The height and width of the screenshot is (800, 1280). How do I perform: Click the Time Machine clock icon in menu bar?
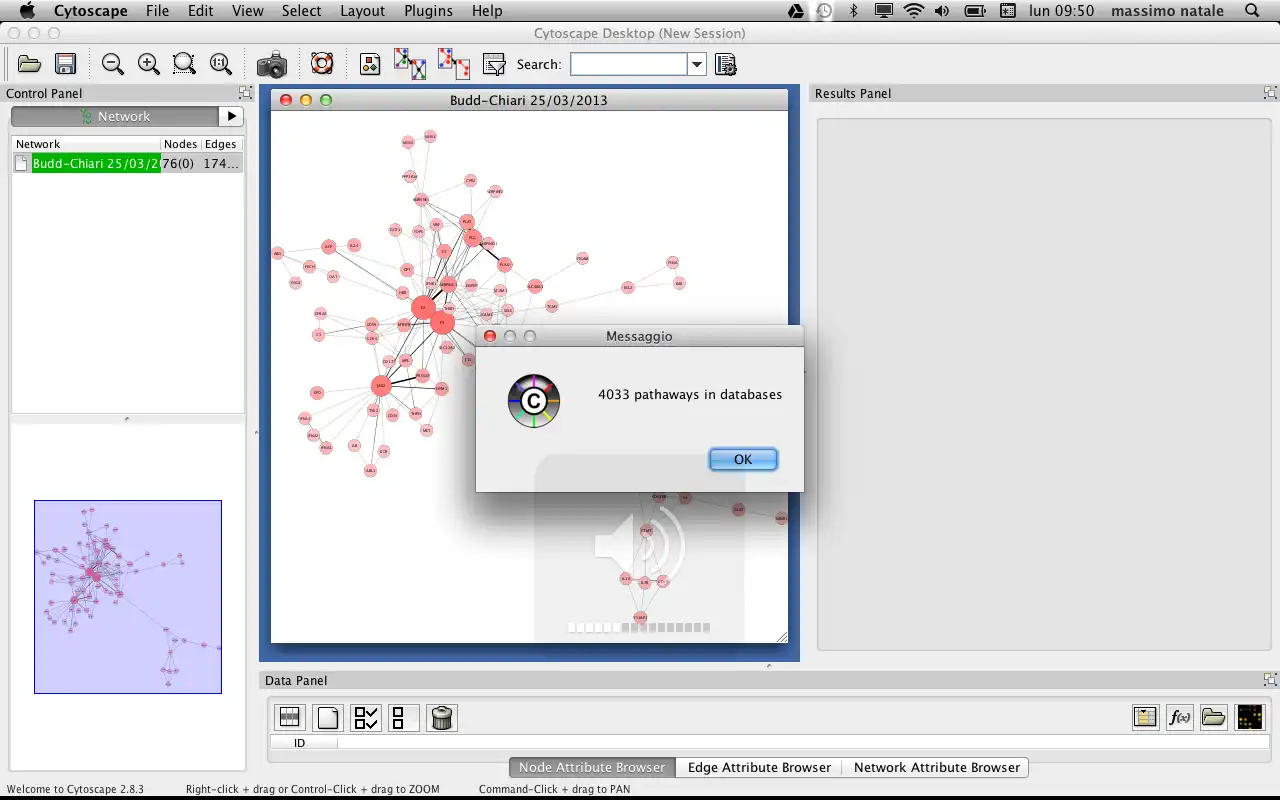[x=824, y=11]
